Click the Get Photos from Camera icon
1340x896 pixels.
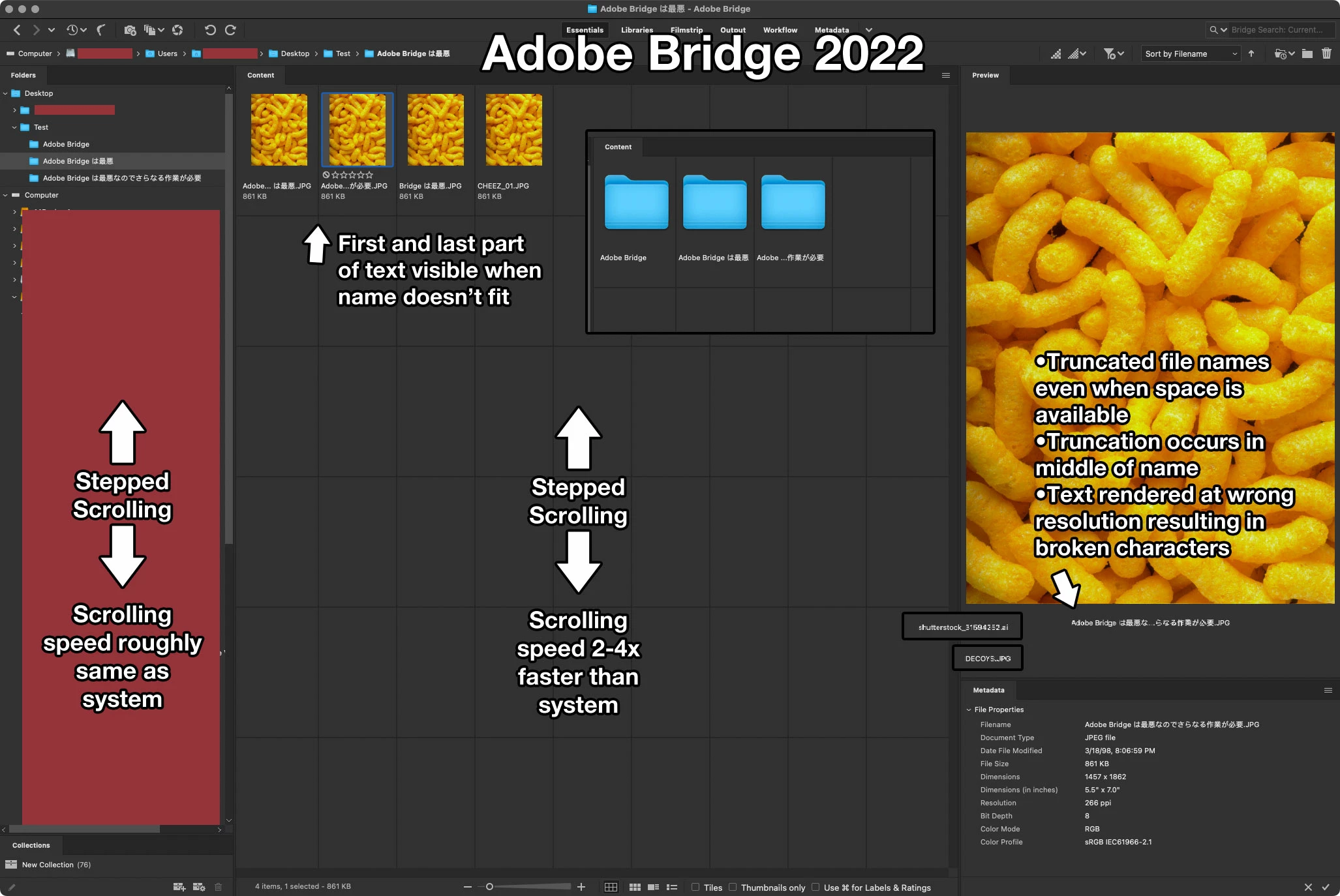pos(130,30)
